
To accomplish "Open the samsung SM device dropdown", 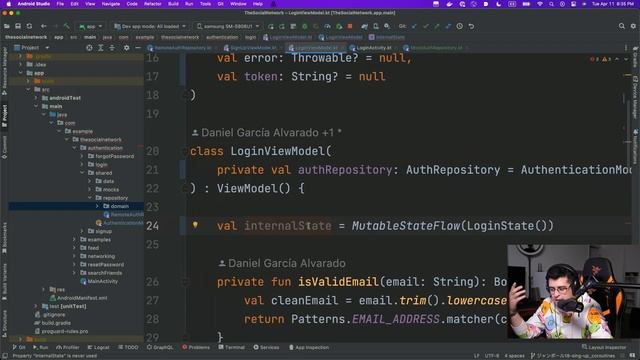I will 228,26.
